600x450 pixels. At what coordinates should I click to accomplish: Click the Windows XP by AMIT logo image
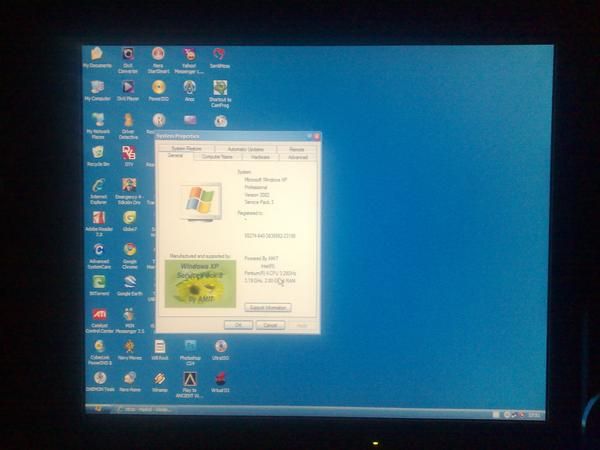click(x=200, y=284)
